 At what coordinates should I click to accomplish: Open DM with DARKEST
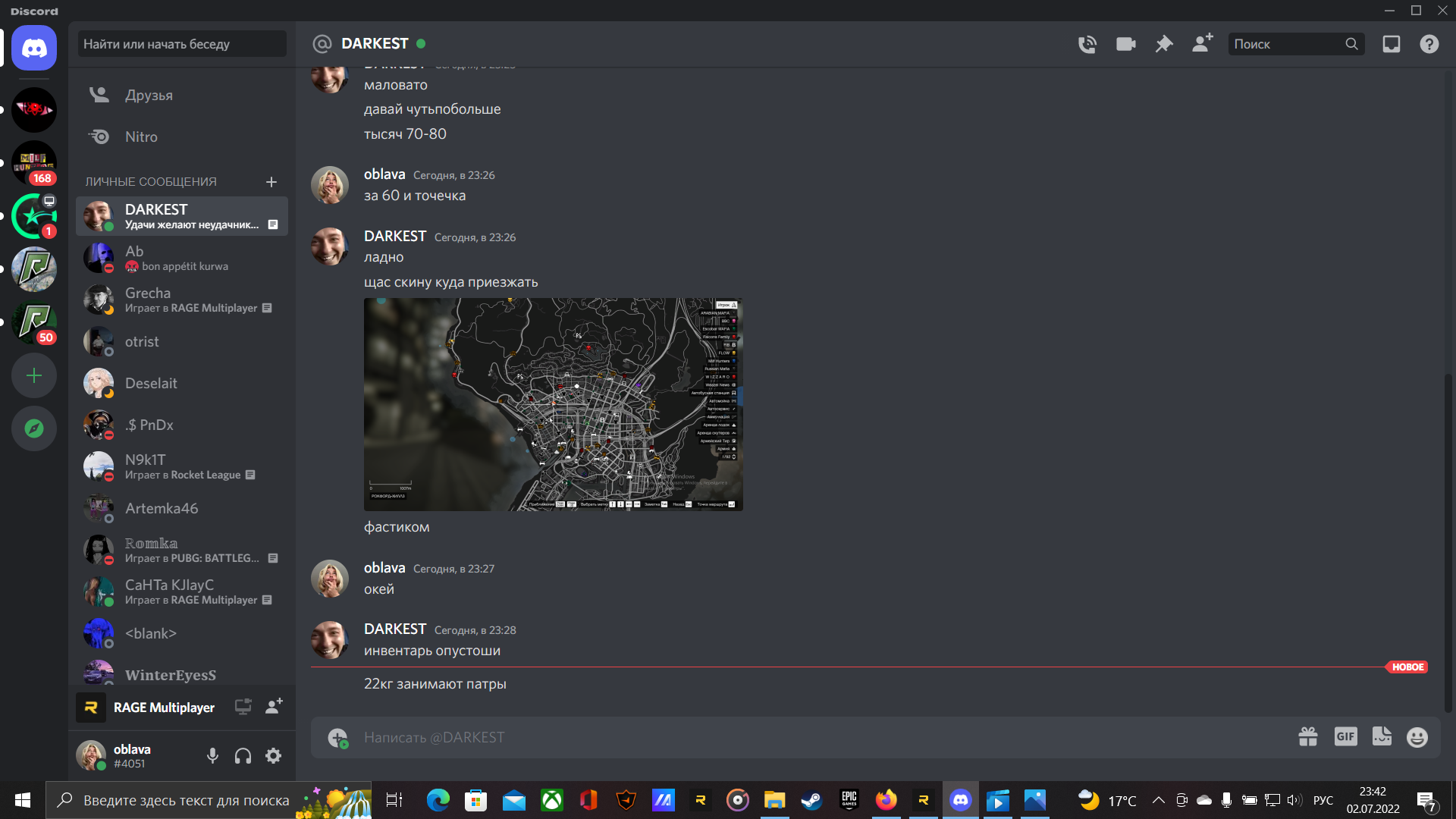pyautogui.click(x=182, y=216)
